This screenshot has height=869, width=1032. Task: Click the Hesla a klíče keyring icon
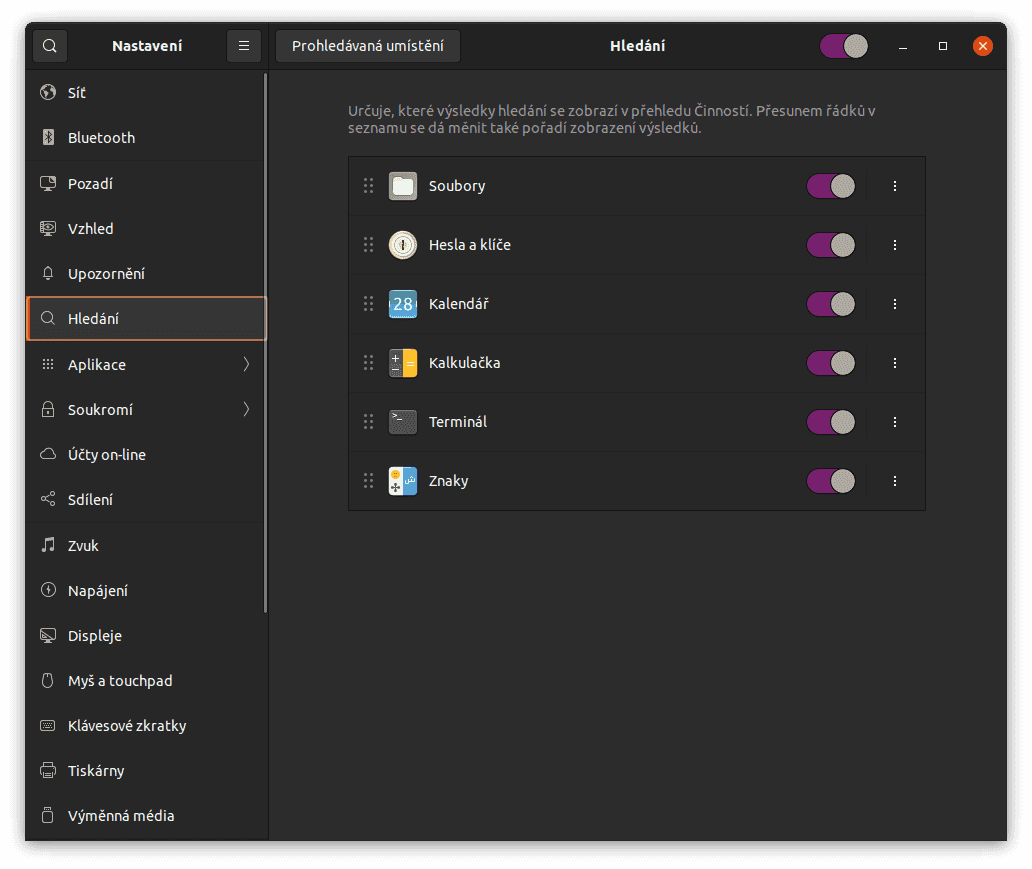(402, 244)
